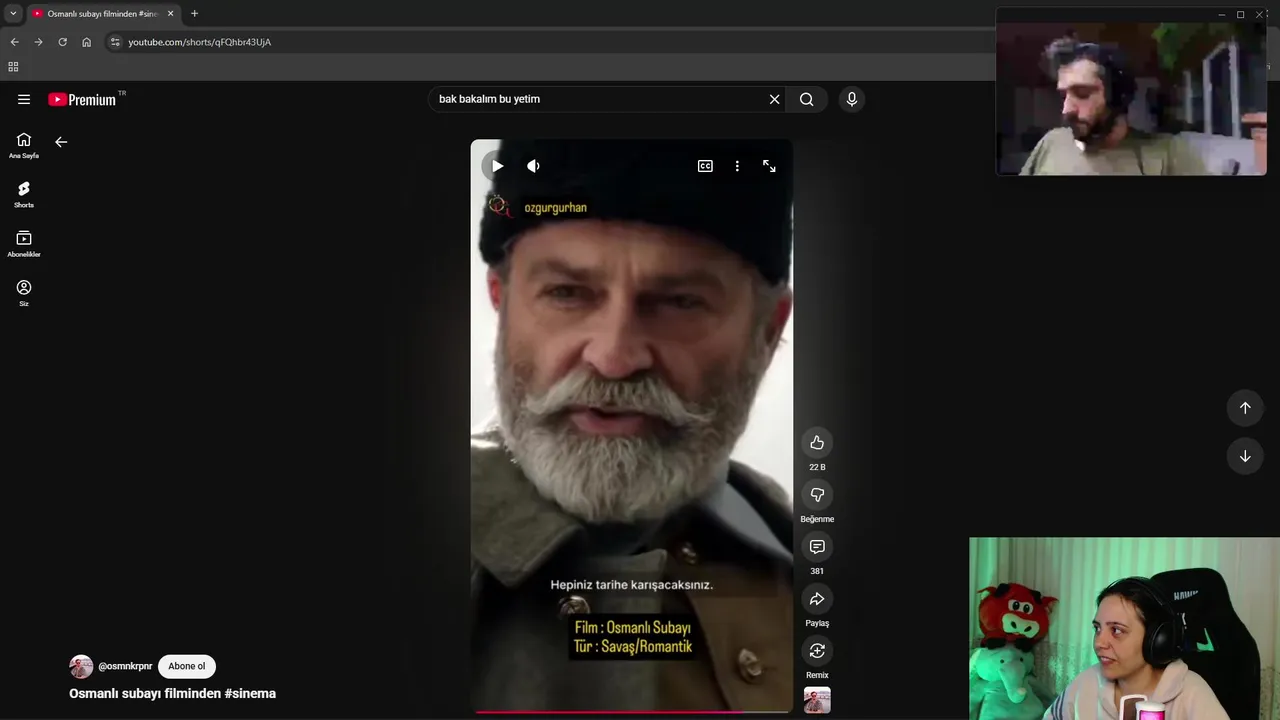
Task: Go to the previous short with up arrow
Action: [x=1245, y=408]
